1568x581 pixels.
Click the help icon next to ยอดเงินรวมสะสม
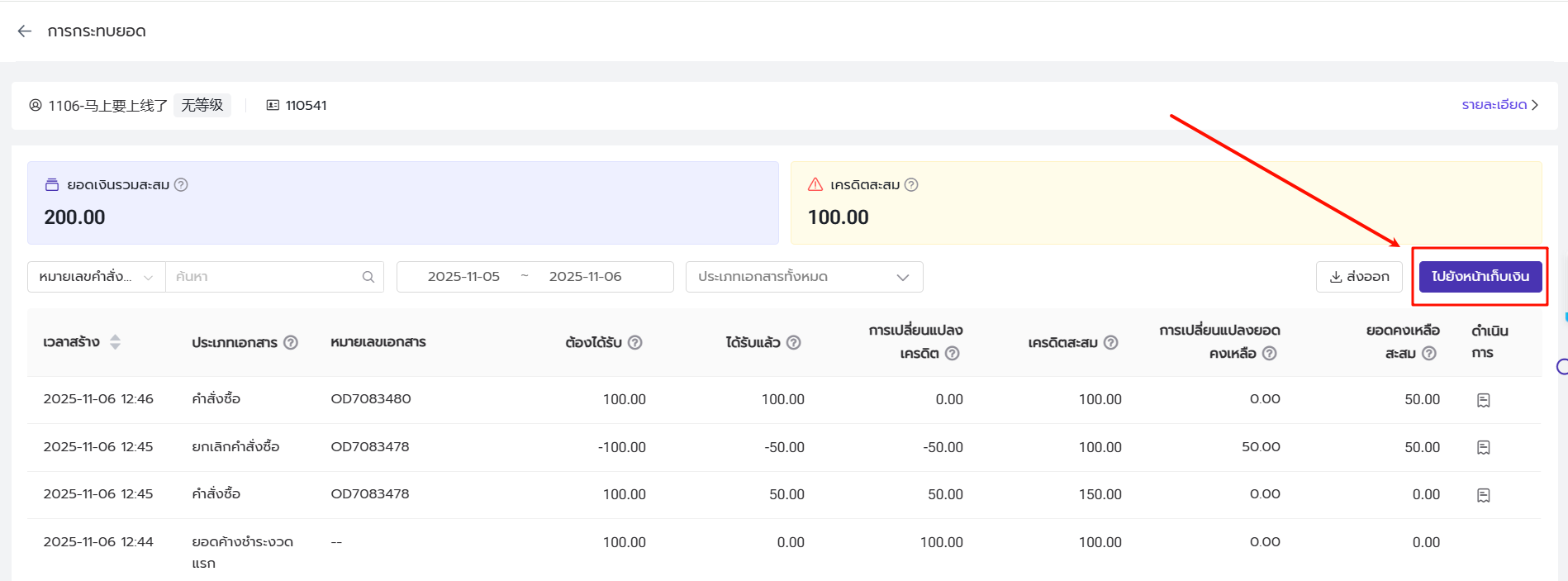pyautogui.click(x=181, y=185)
